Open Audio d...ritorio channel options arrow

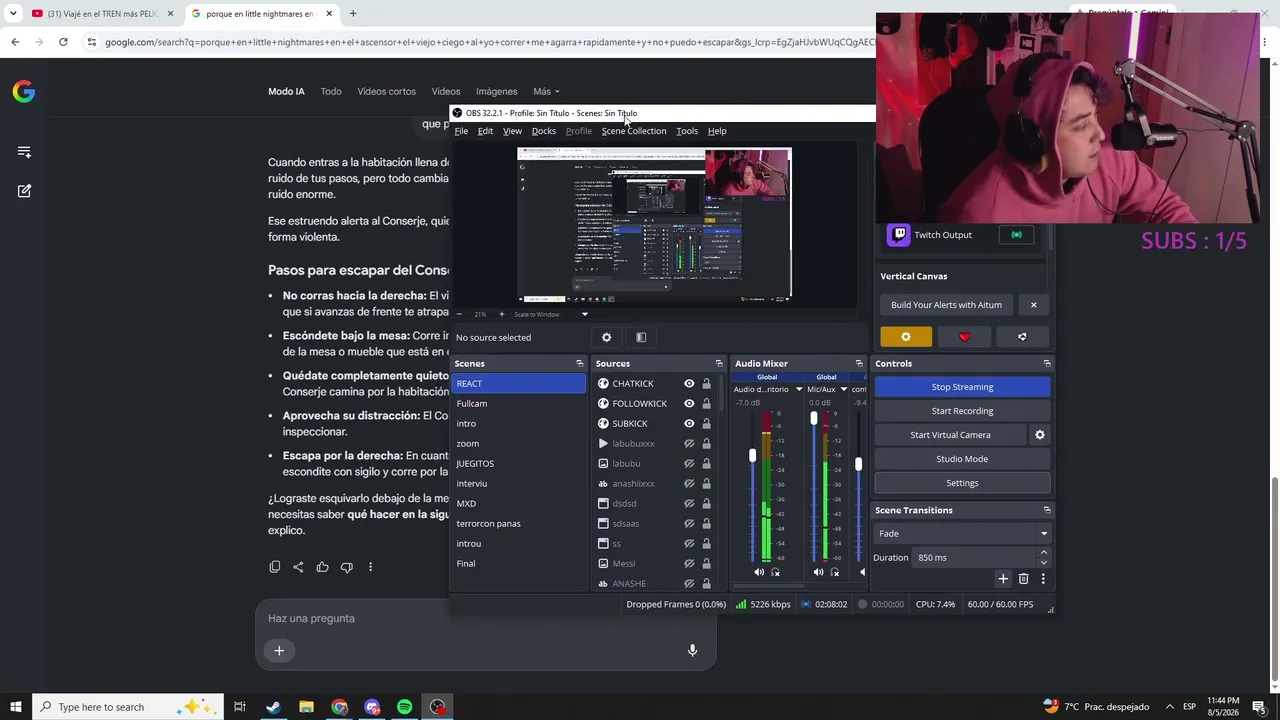(x=799, y=389)
